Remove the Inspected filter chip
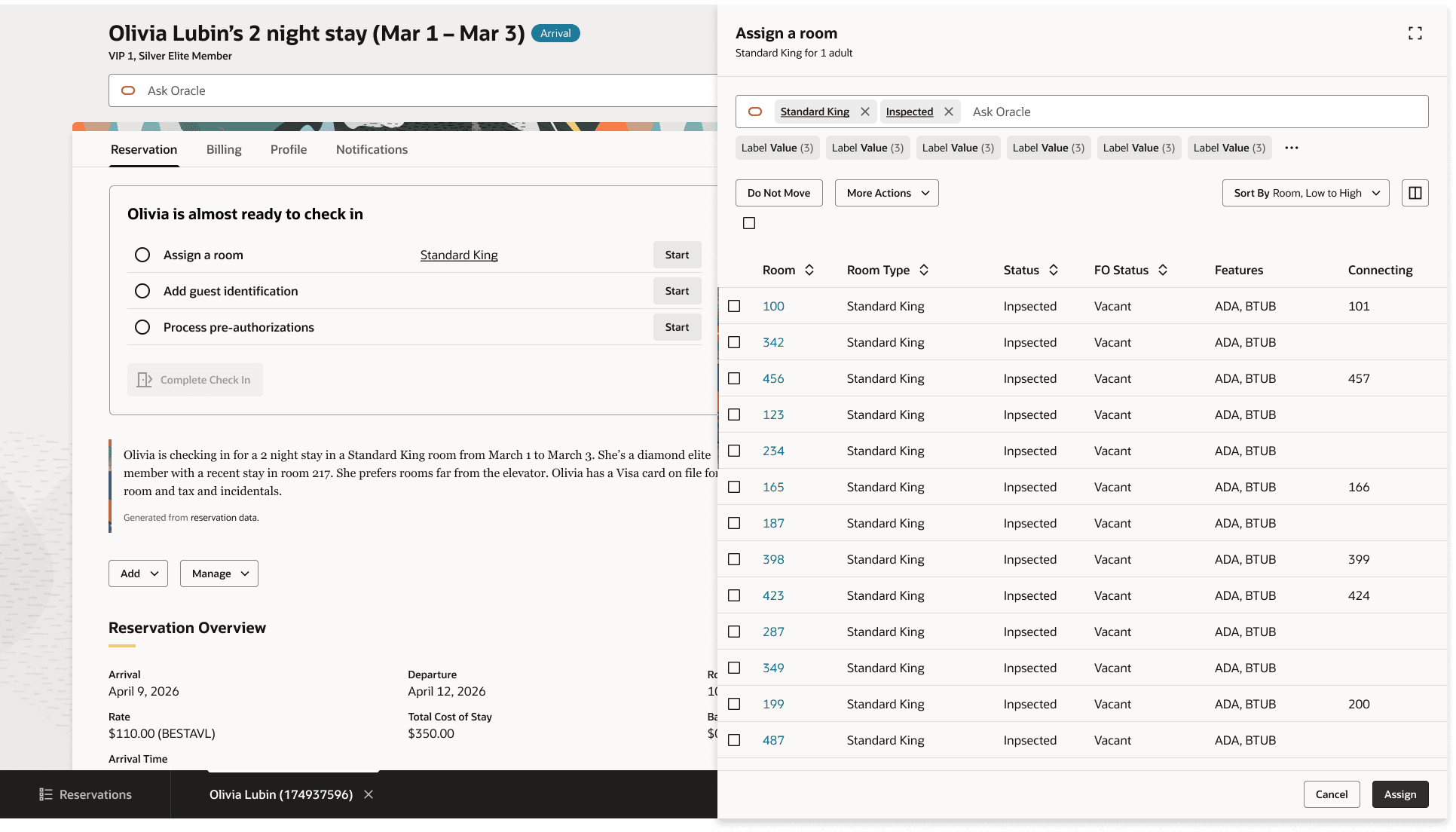 949,112
